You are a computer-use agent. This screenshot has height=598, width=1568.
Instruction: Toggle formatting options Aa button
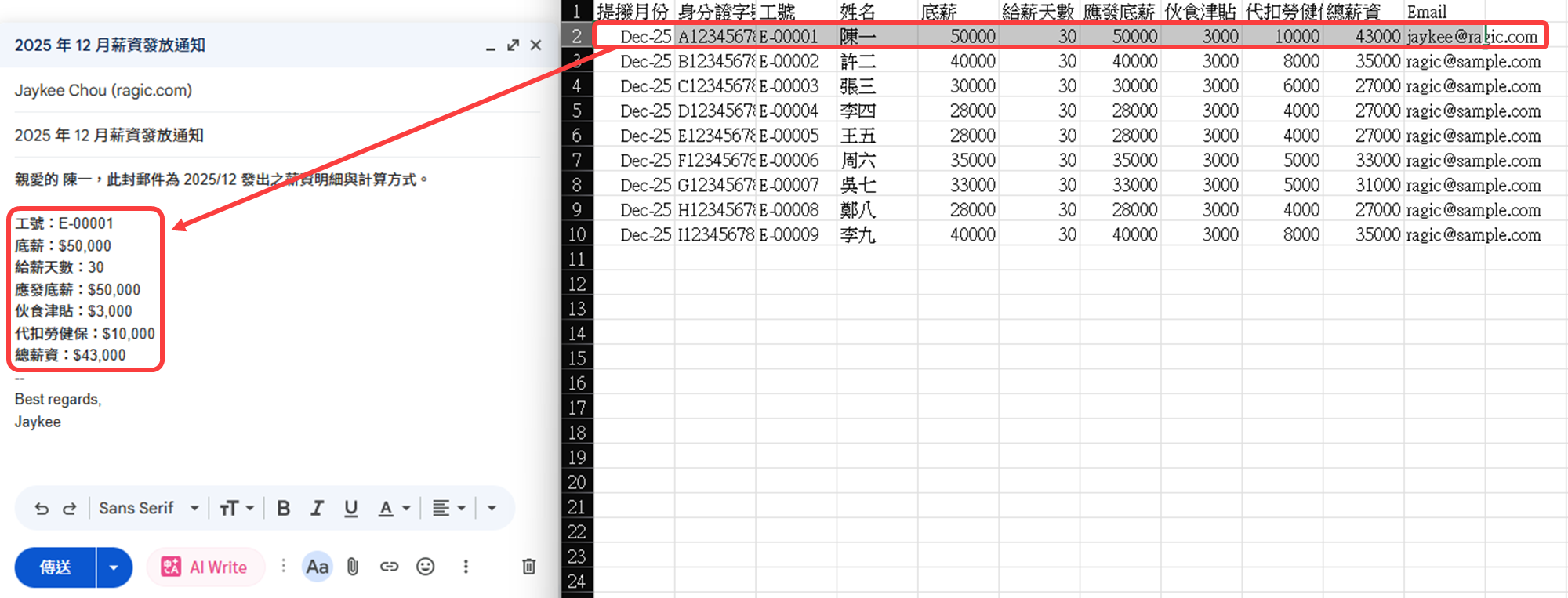pyautogui.click(x=317, y=567)
